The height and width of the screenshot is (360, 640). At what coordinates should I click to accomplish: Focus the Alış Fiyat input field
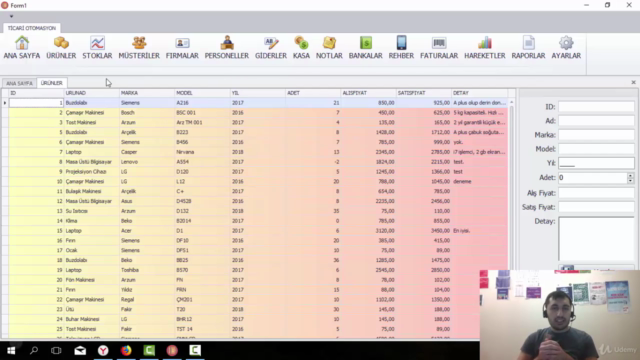596,193
